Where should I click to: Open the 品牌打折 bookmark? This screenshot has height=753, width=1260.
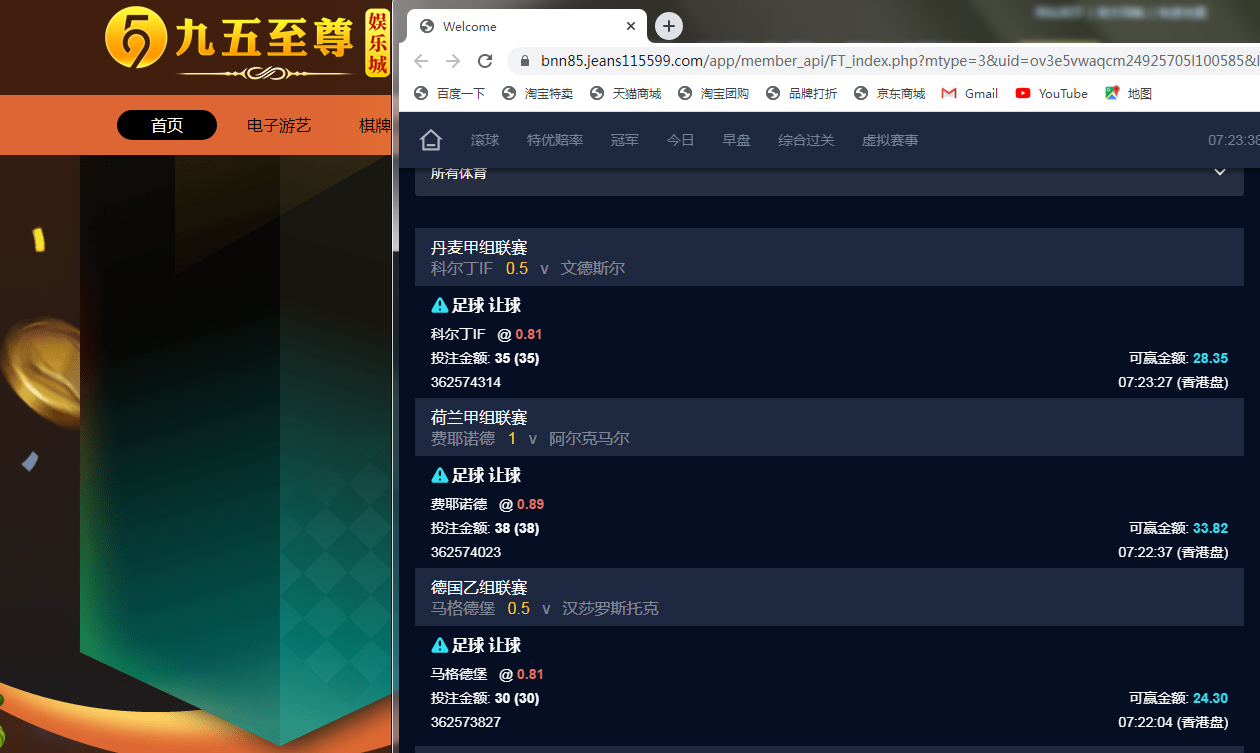pyautogui.click(x=801, y=93)
